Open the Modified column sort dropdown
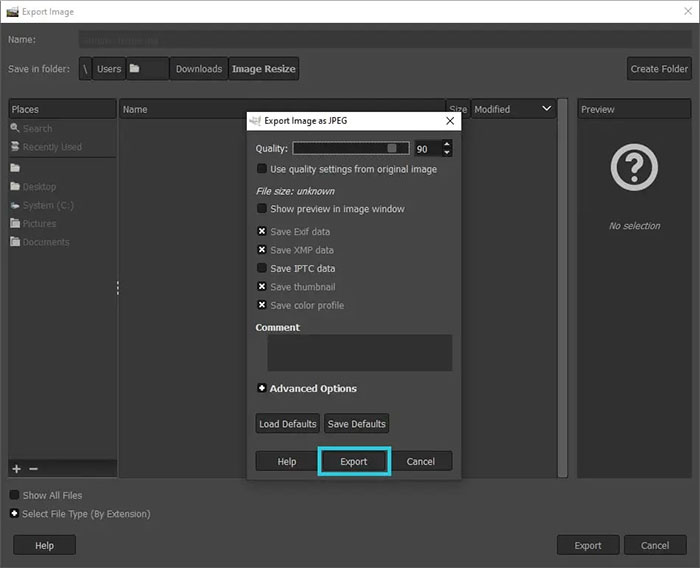Image resolution: width=700 pixels, height=568 pixels. [x=546, y=109]
